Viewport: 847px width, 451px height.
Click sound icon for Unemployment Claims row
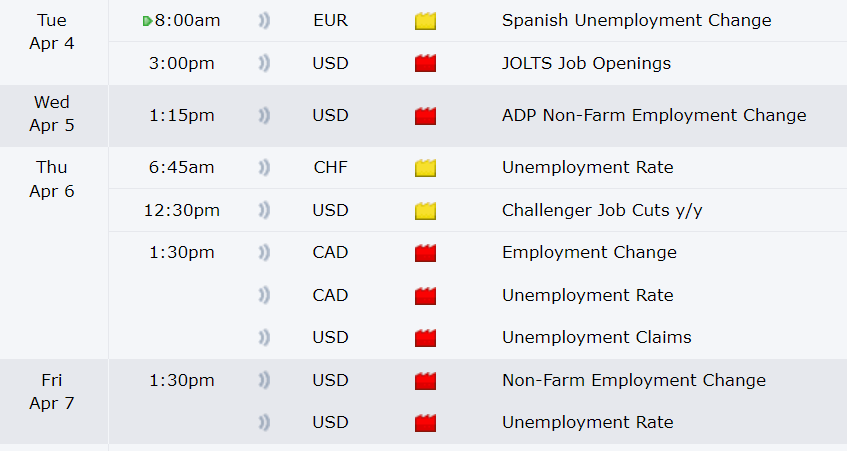point(264,338)
